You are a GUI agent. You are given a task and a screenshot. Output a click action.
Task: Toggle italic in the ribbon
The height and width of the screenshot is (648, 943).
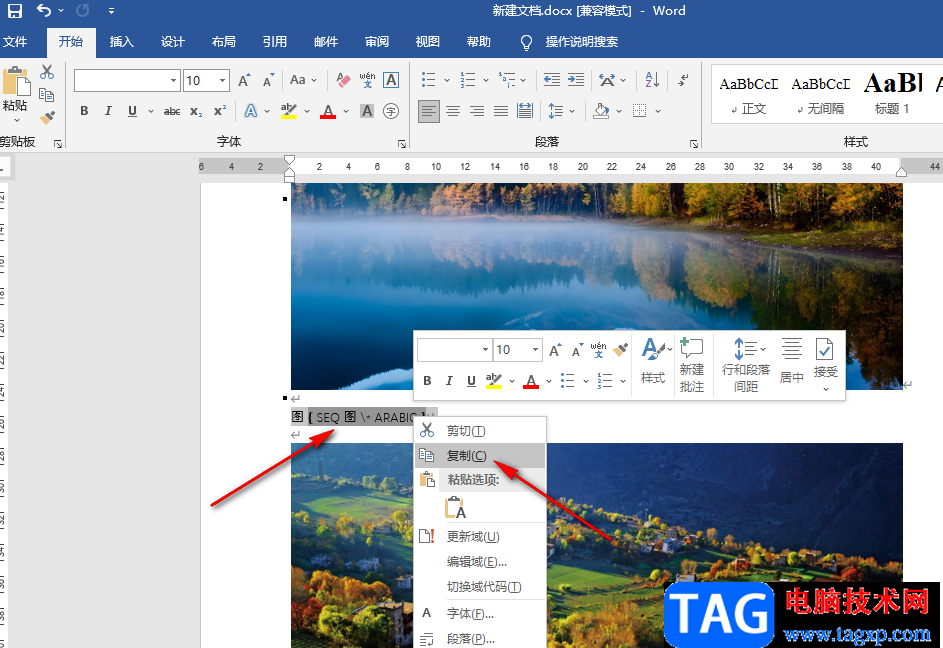[x=108, y=111]
